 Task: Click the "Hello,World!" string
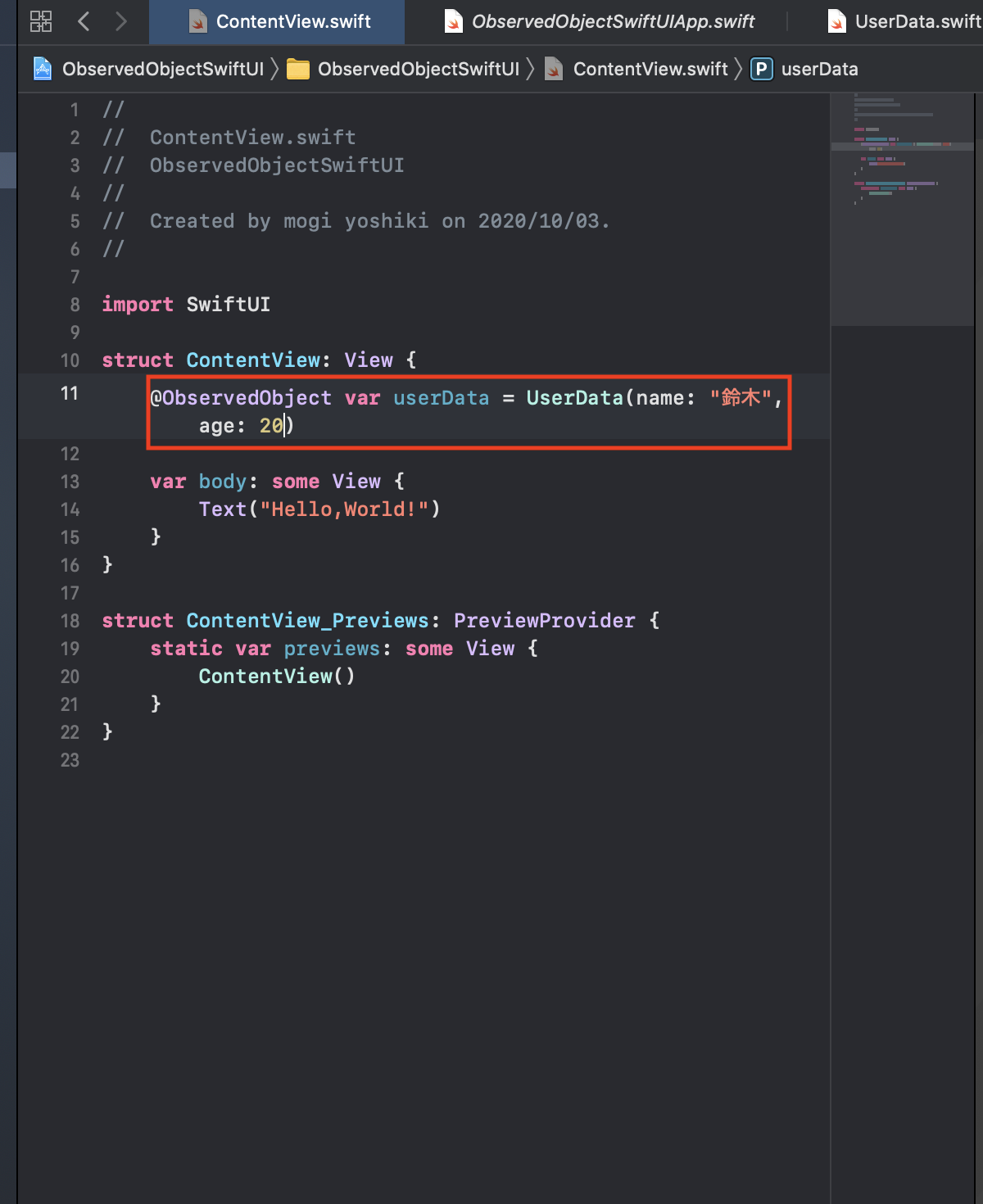click(x=344, y=509)
